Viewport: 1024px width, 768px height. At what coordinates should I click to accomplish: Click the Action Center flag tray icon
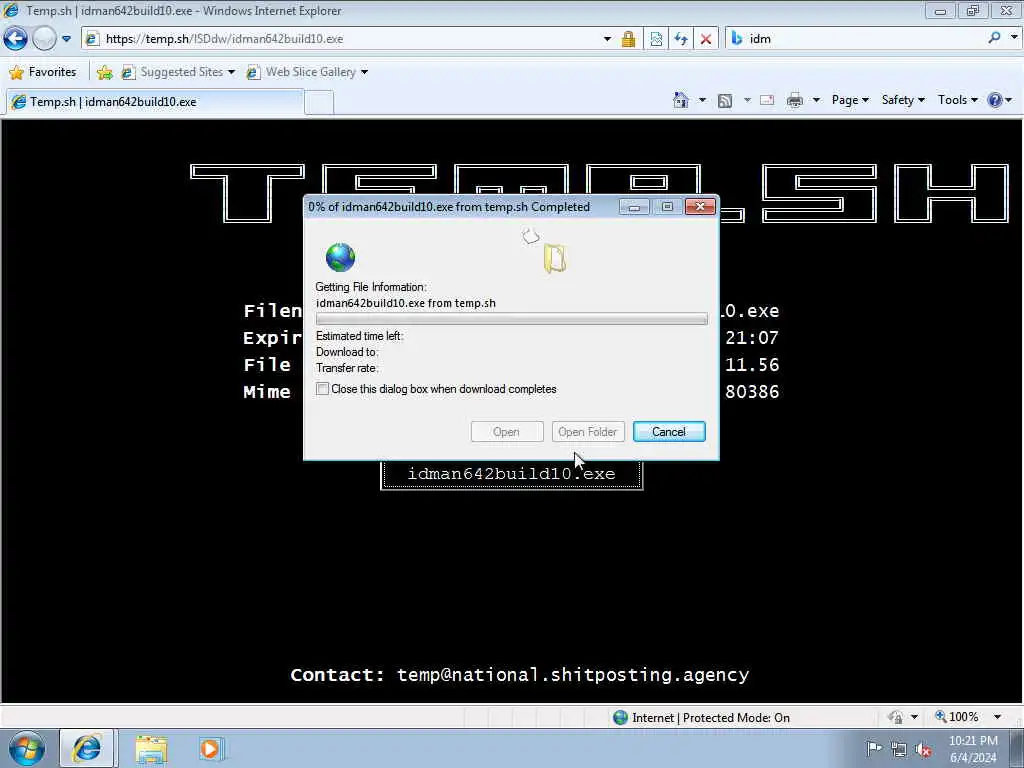click(873, 748)
